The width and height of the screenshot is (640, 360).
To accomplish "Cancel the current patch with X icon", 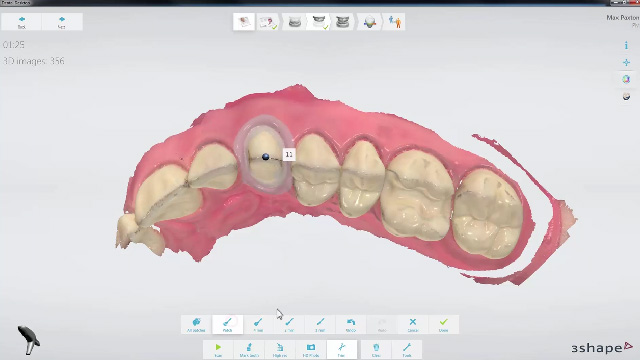I will click(x=413, y=324).
